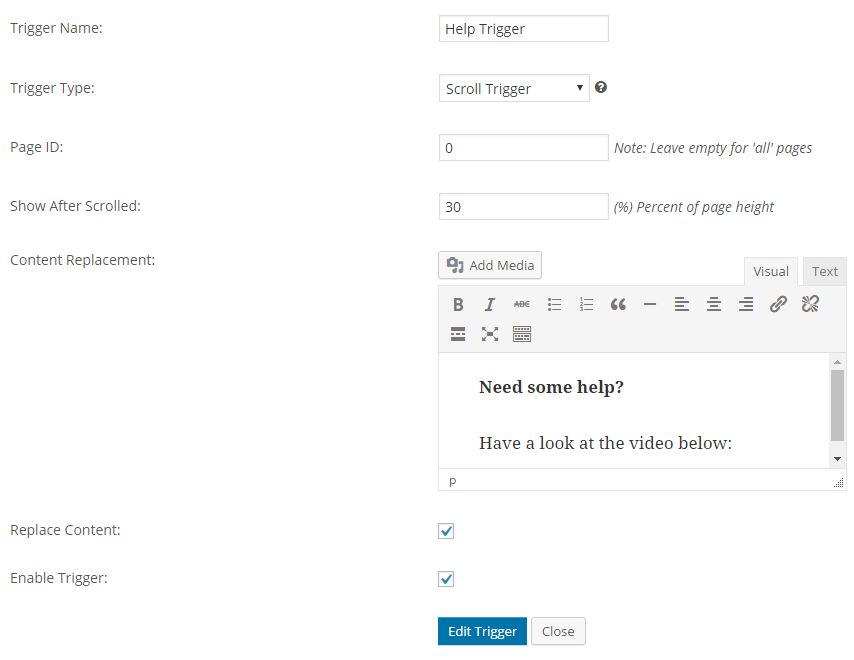Apply italic formatting in editor

pos(490,305)
